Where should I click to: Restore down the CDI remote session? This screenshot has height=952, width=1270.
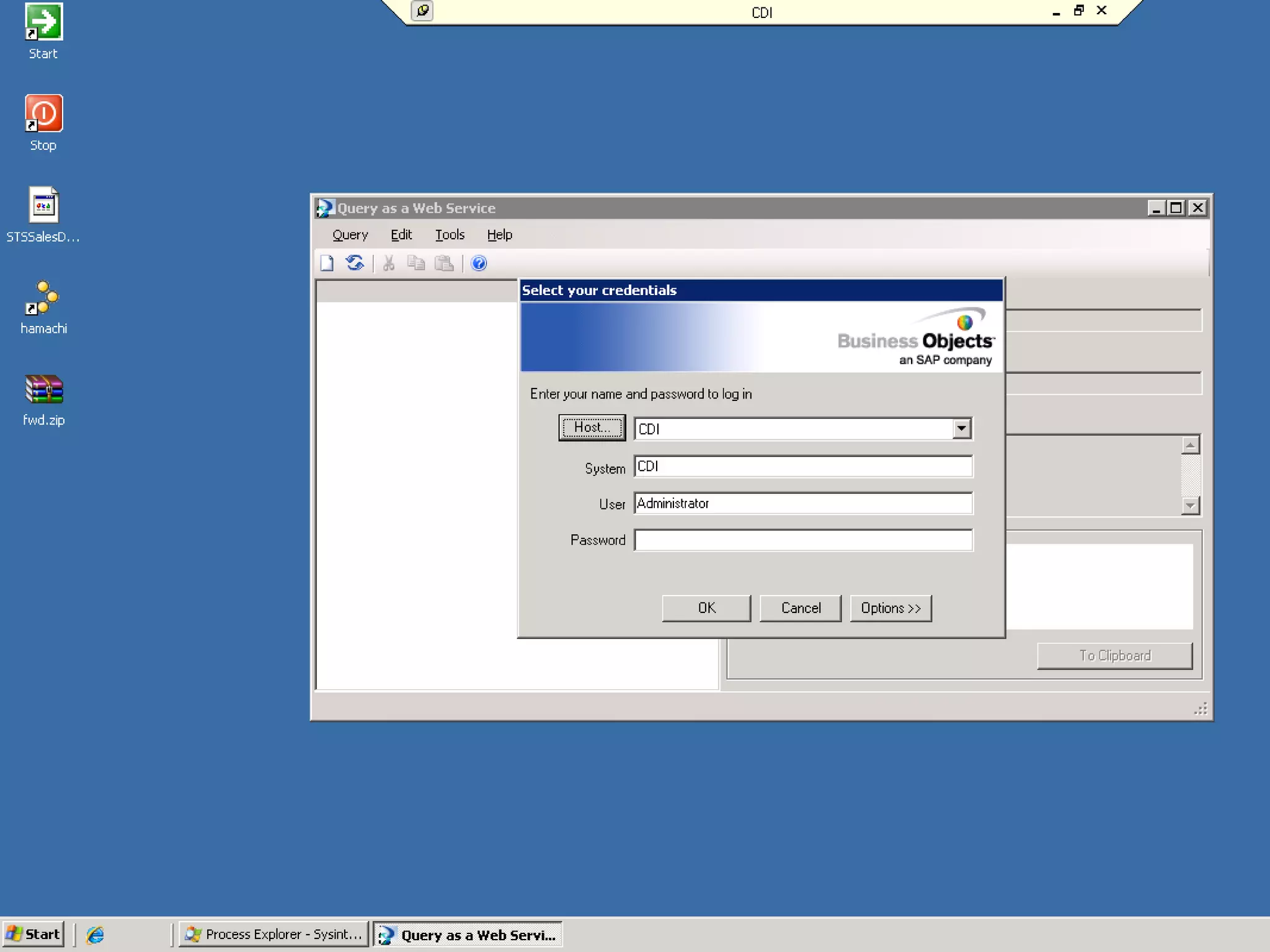coord(1079,11)
